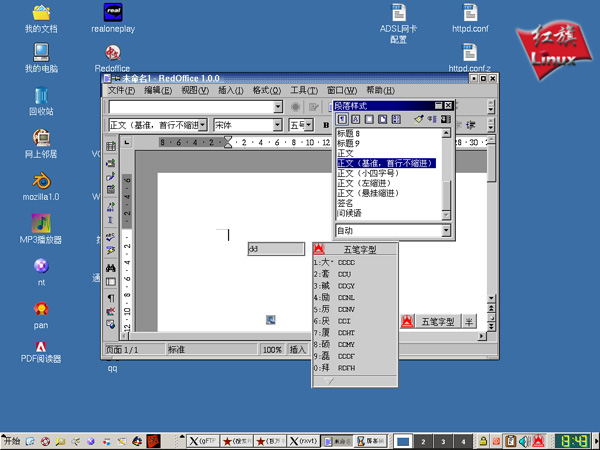Open 视图(V) menu
Screen dimensions: 600x450
(x=195, y=90)
